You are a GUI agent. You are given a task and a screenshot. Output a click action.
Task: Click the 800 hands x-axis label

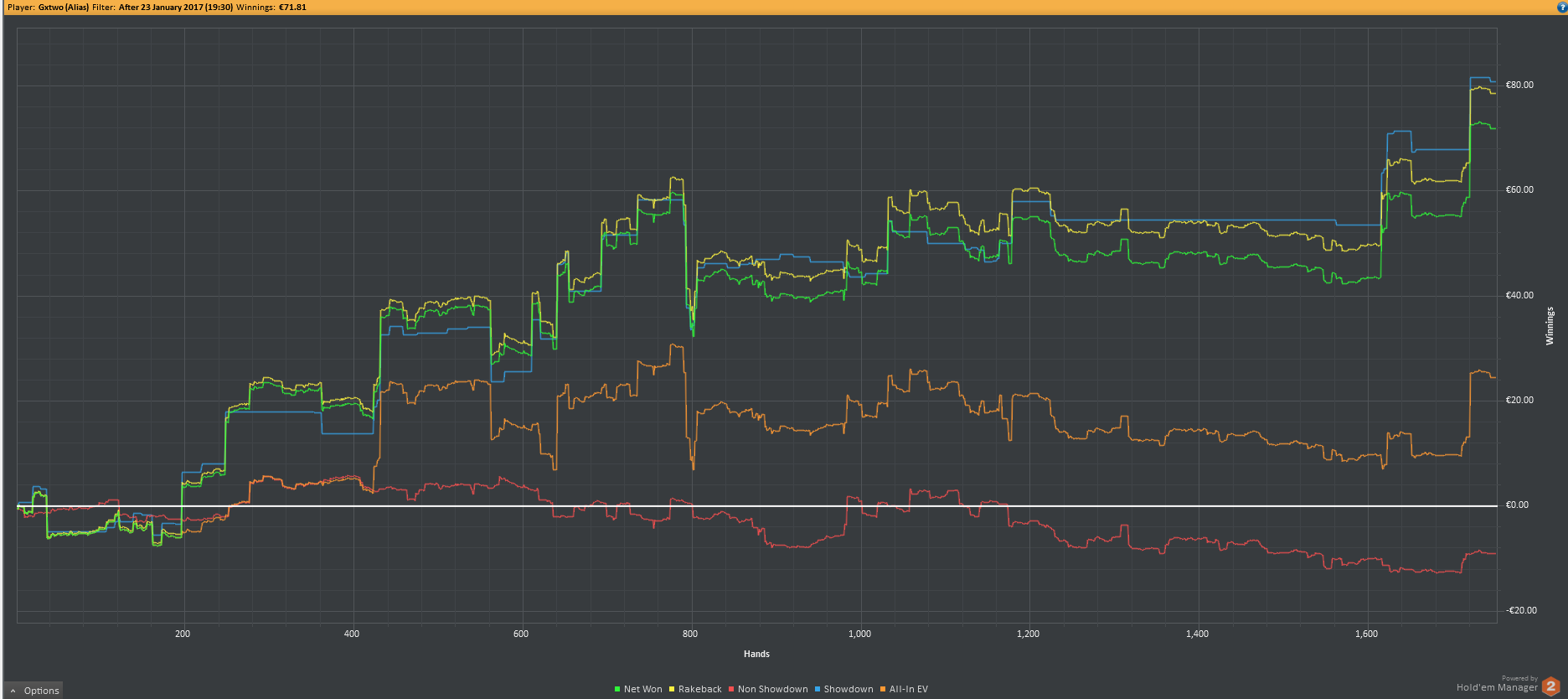[x=690, y=634]
